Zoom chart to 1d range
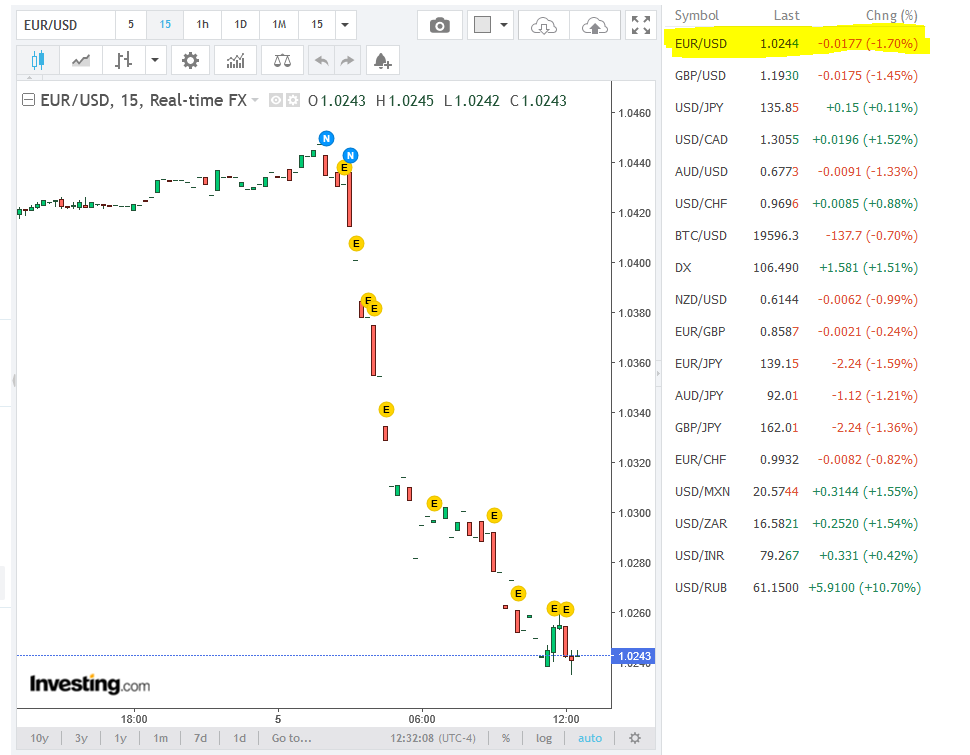Screen dimensions: 970x755 tap(239, 738)
